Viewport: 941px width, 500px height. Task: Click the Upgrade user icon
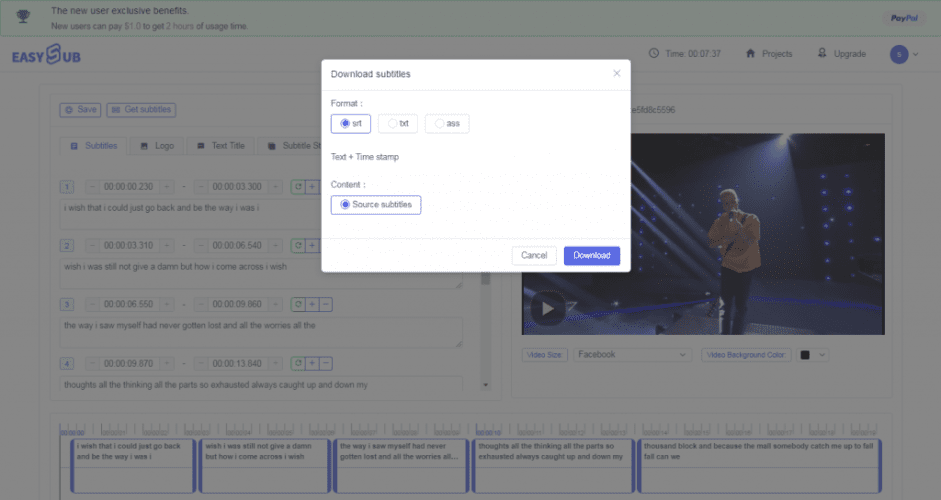click(822, 54)
